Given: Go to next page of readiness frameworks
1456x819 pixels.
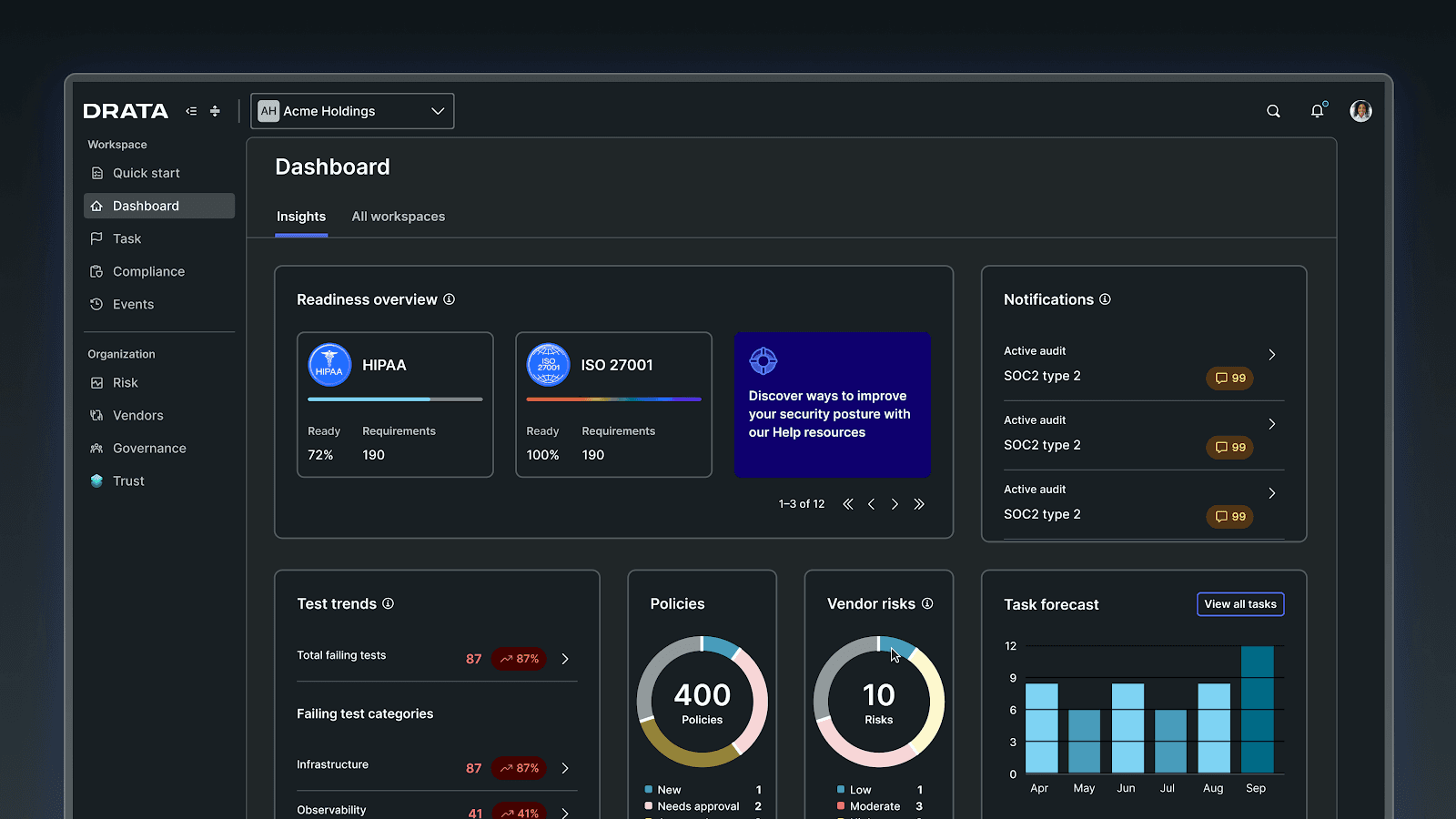Looking at the screenshot, I should 895,504.
